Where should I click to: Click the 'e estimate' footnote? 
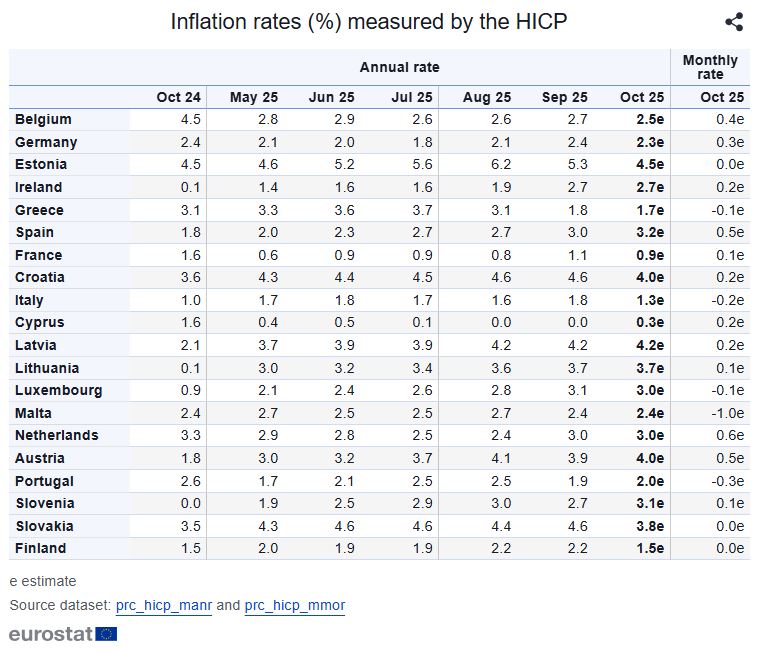tap(43, 581)
